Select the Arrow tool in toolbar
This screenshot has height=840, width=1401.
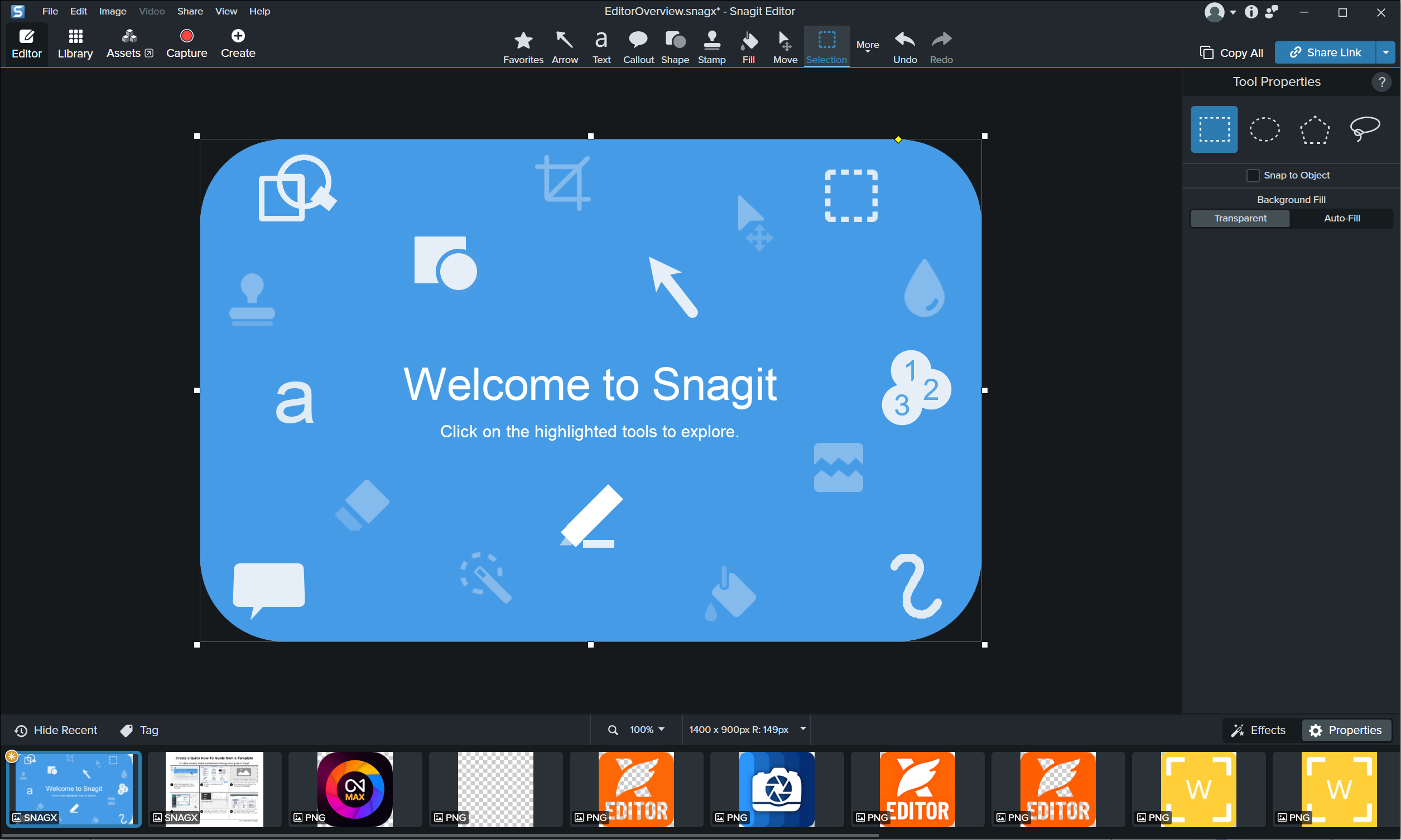click(565, 46)
